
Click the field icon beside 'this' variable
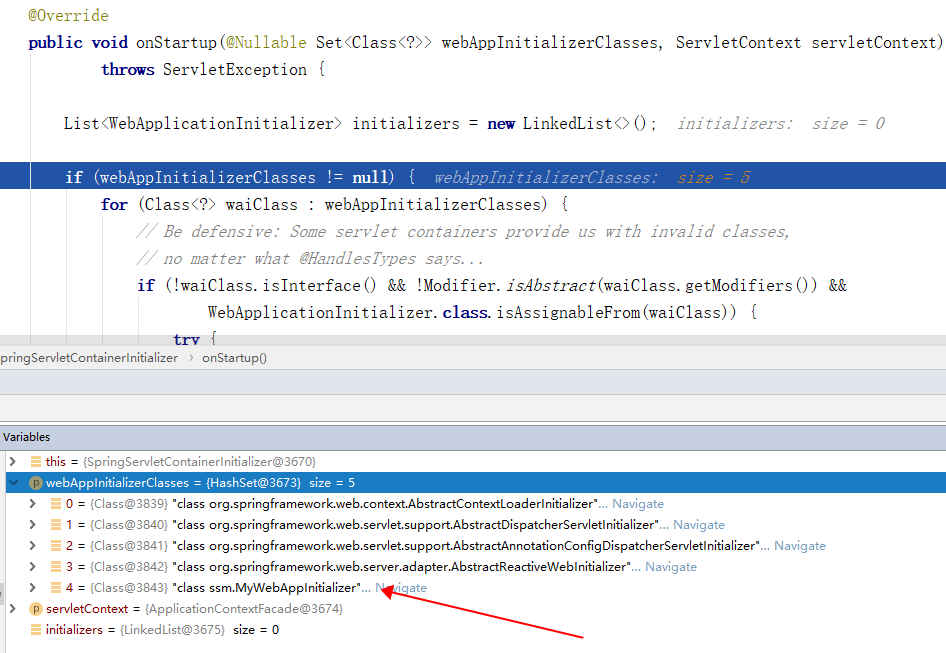tap(36, 462)
